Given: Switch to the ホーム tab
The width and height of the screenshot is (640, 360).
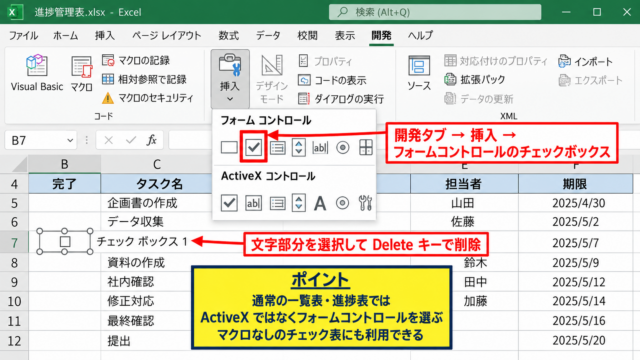Looking at the screenshot, I should click(65, 36).
